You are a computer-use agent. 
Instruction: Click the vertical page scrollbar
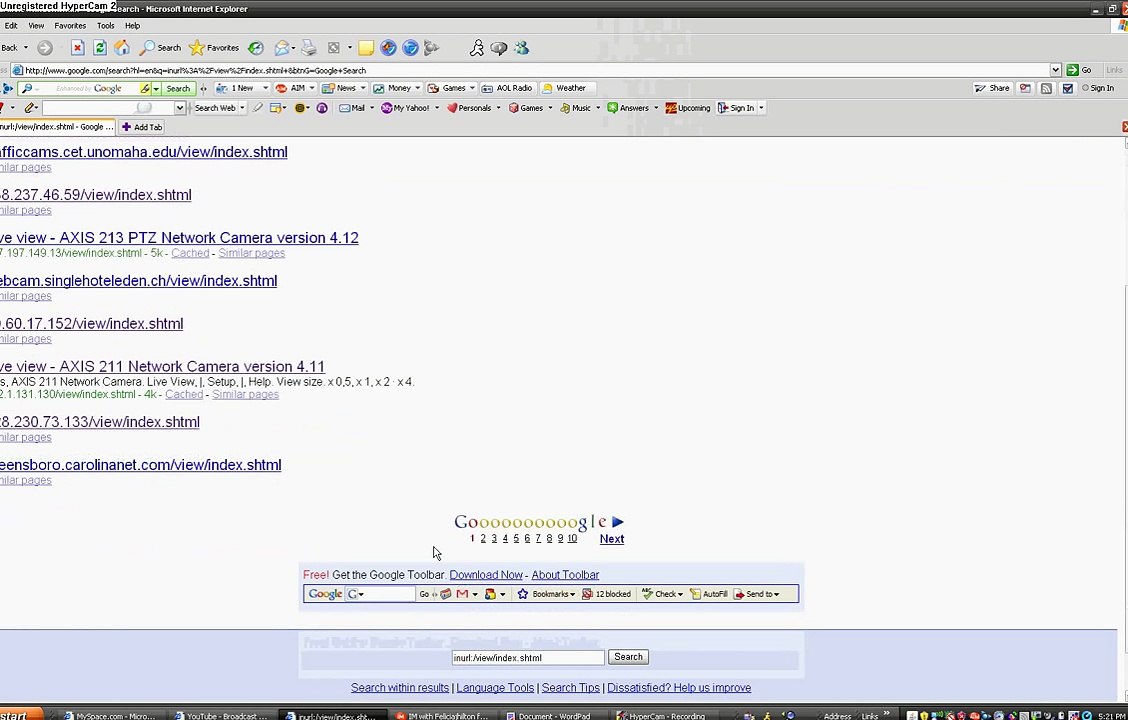click(1124, 417)
